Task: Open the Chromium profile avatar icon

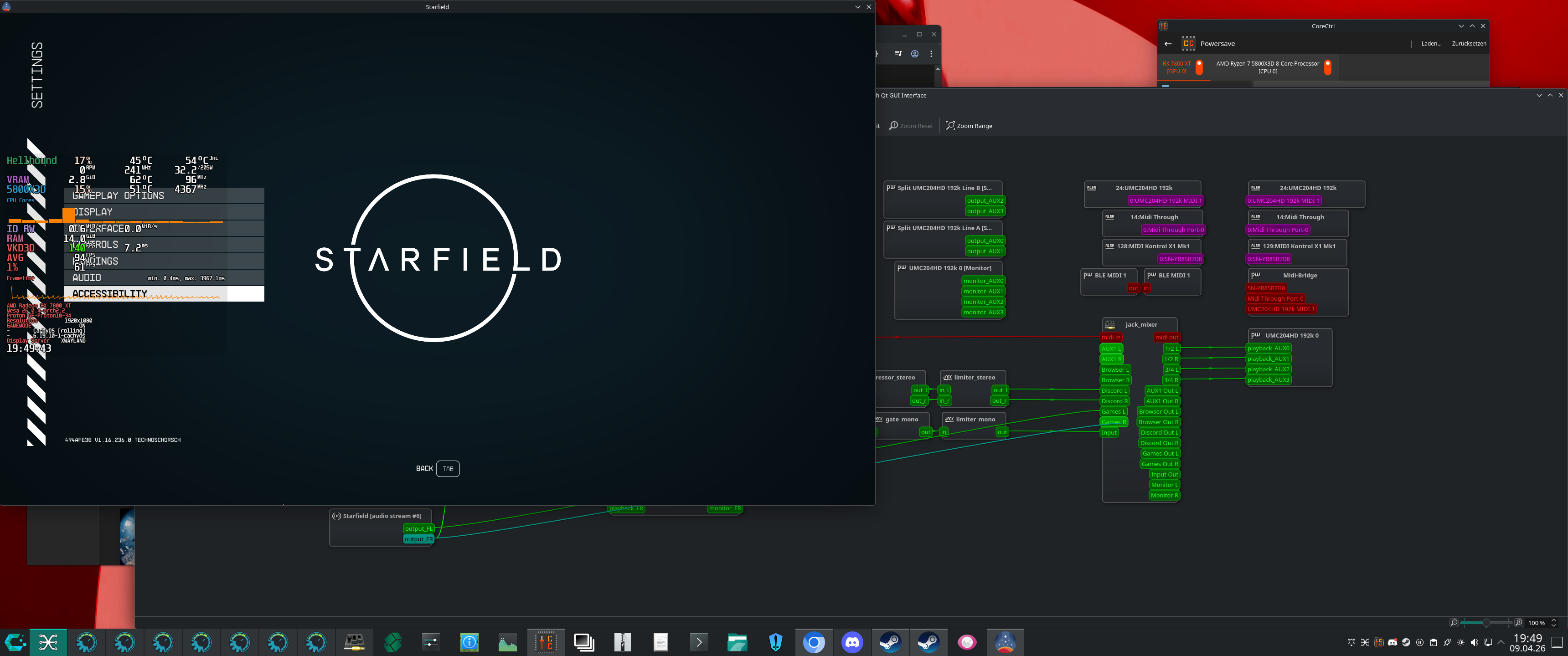Action: click(x=914, y=54)
